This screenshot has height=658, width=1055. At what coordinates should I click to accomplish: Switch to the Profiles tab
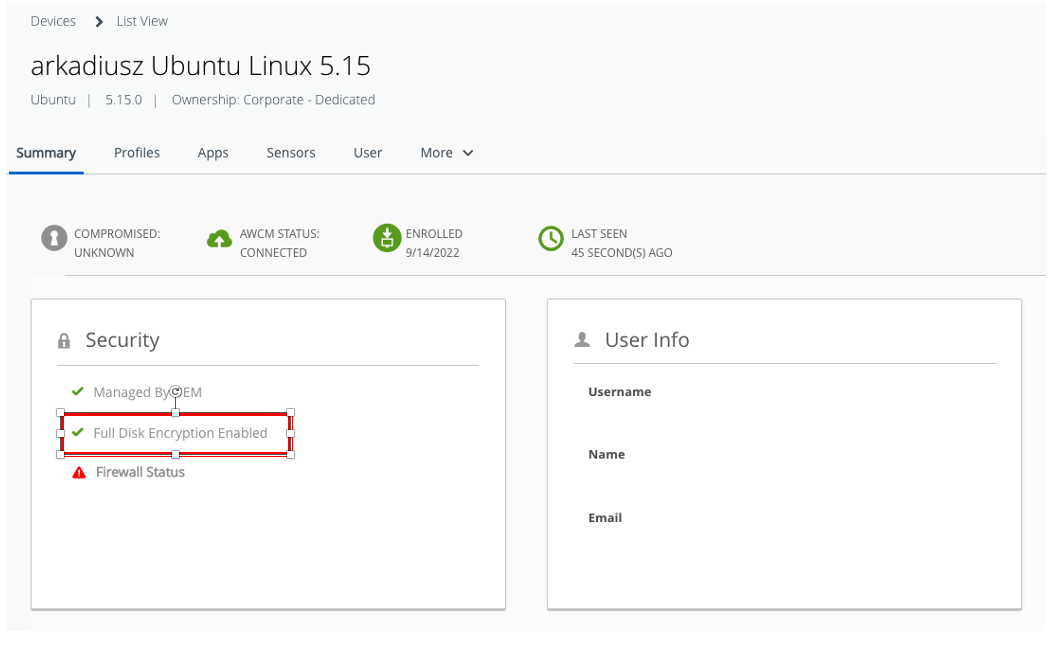pos(137,153)
